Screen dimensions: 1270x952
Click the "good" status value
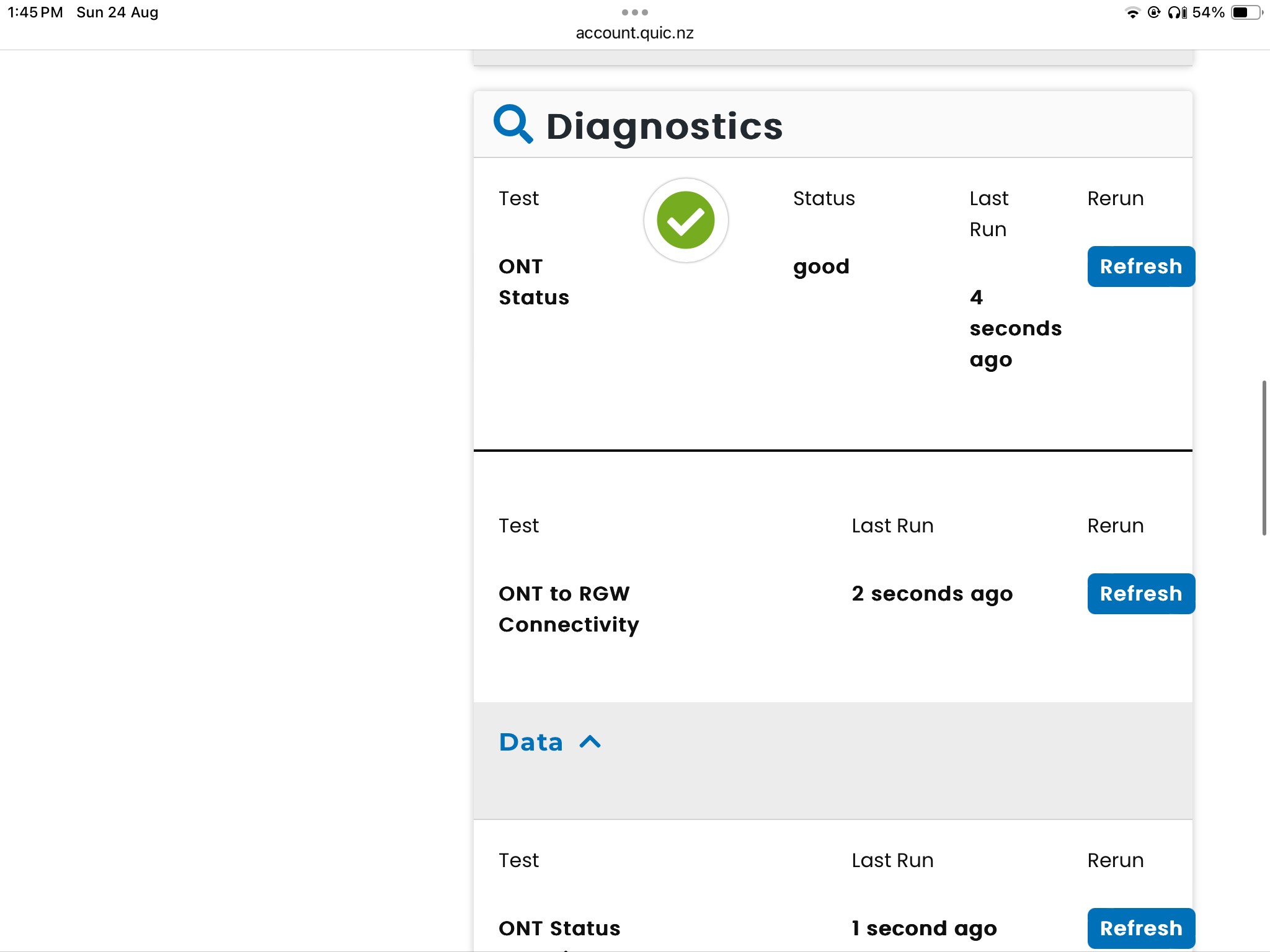pos(821,267)
